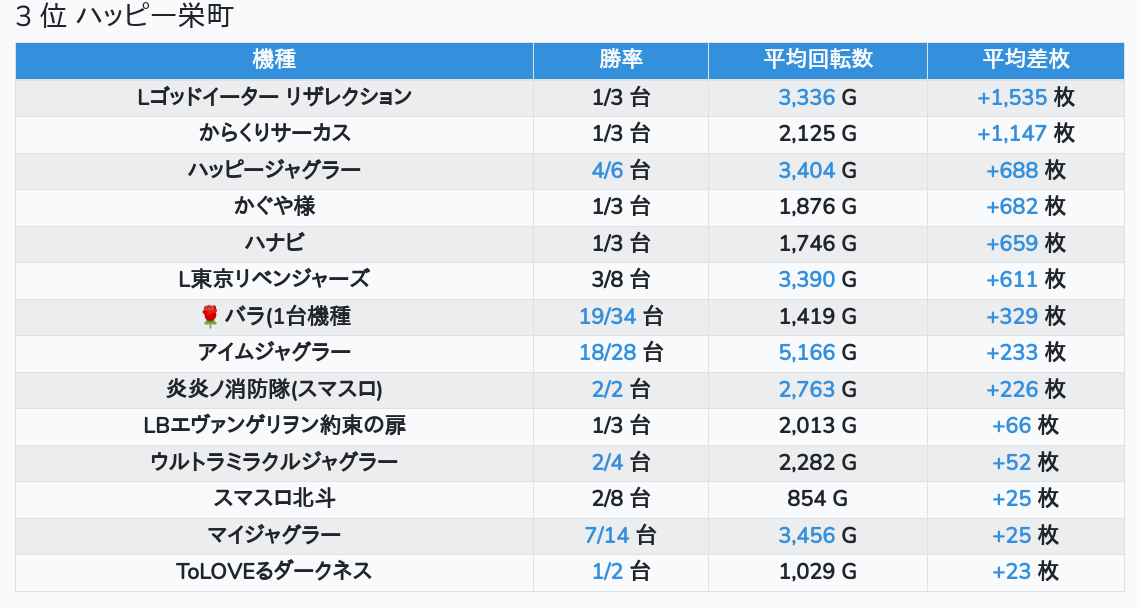Select the かぐや様 machine name

(274, 207)
